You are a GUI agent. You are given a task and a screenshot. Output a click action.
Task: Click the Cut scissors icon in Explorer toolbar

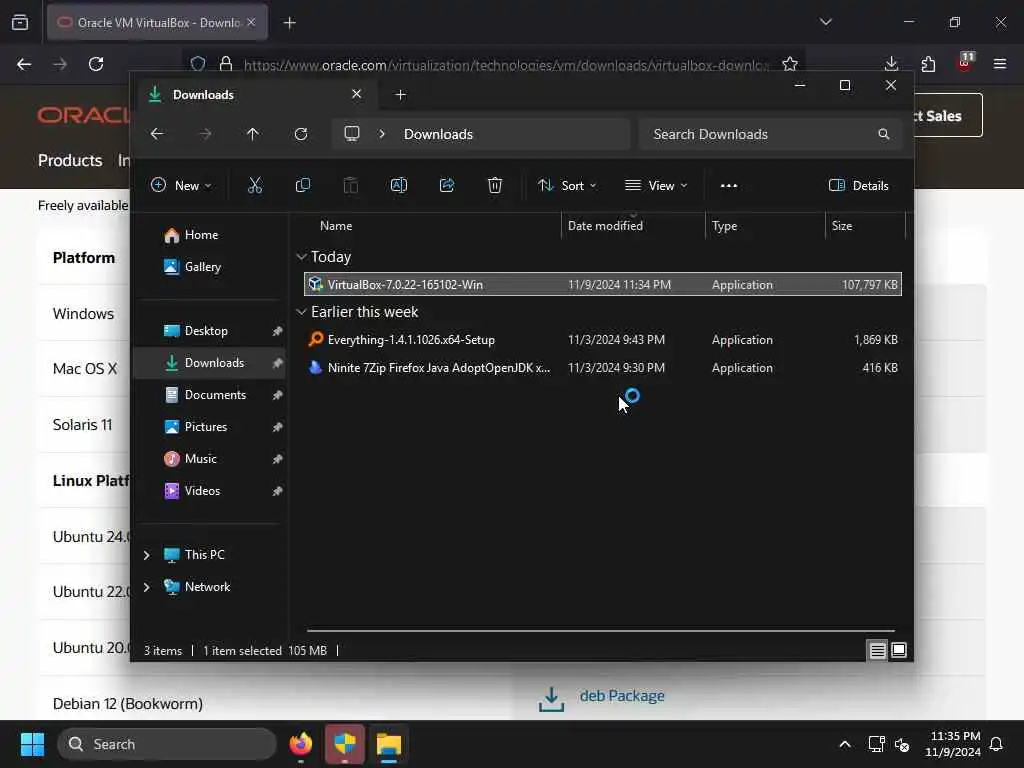click(255, 185)
